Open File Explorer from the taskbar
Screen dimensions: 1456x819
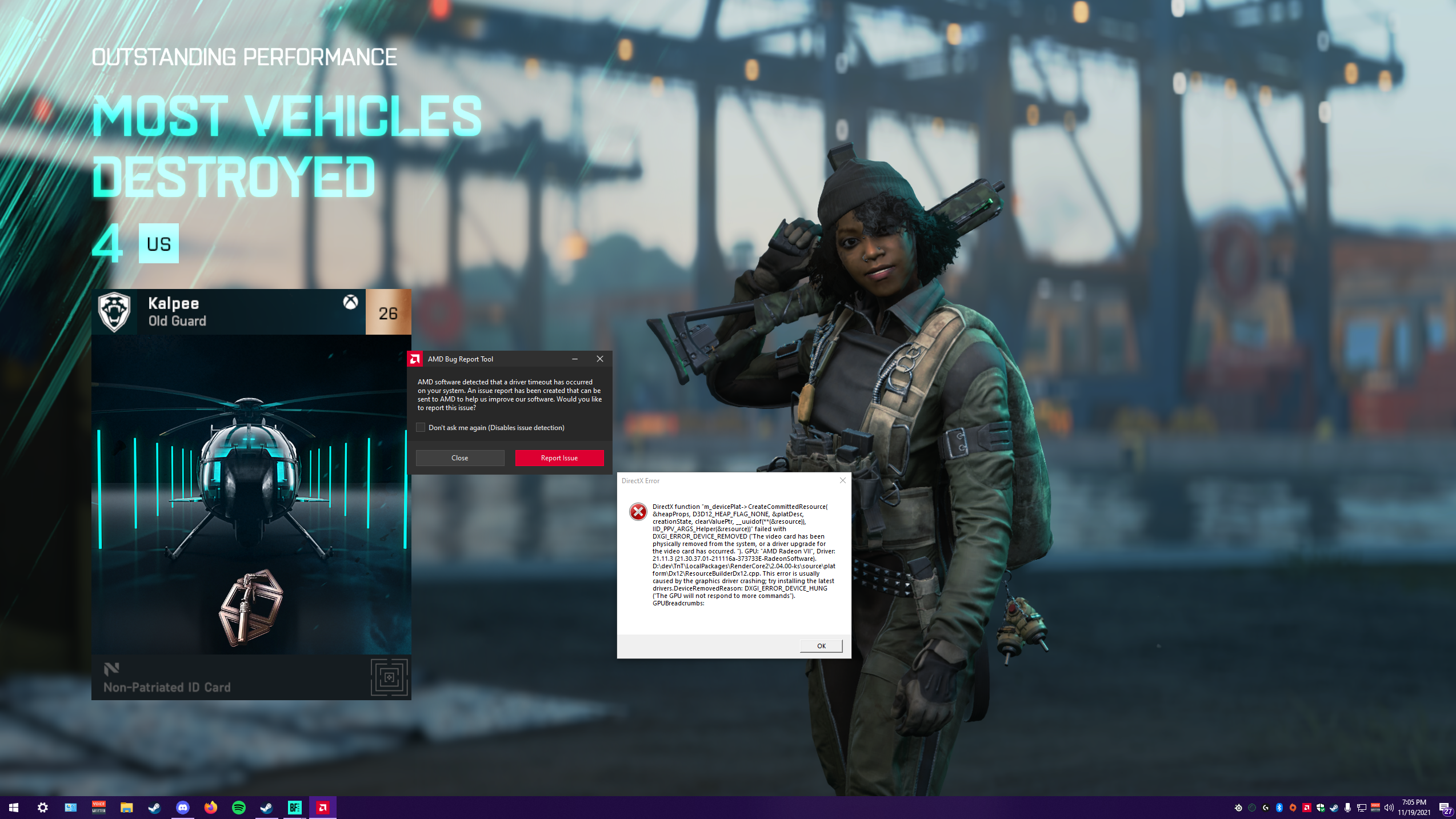coord(127,807)
